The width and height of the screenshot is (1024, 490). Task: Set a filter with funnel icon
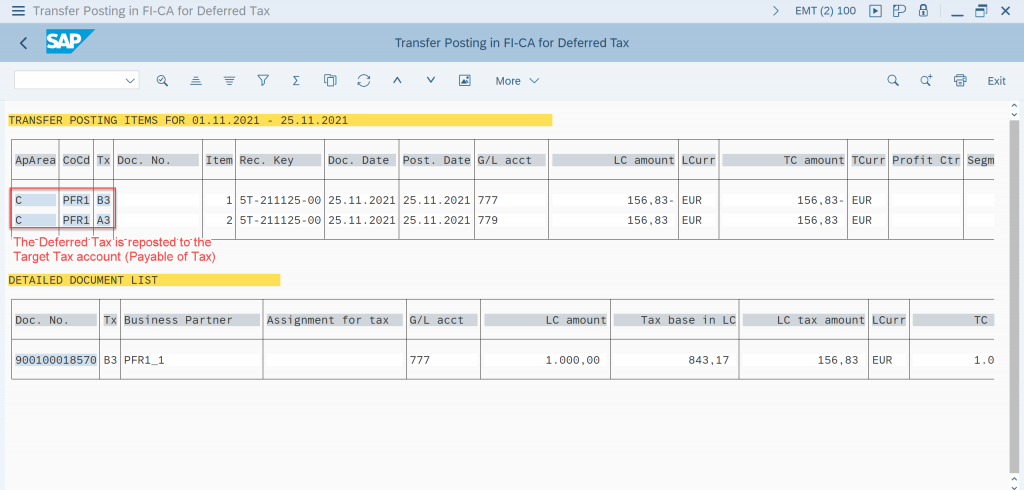[263, 80]
